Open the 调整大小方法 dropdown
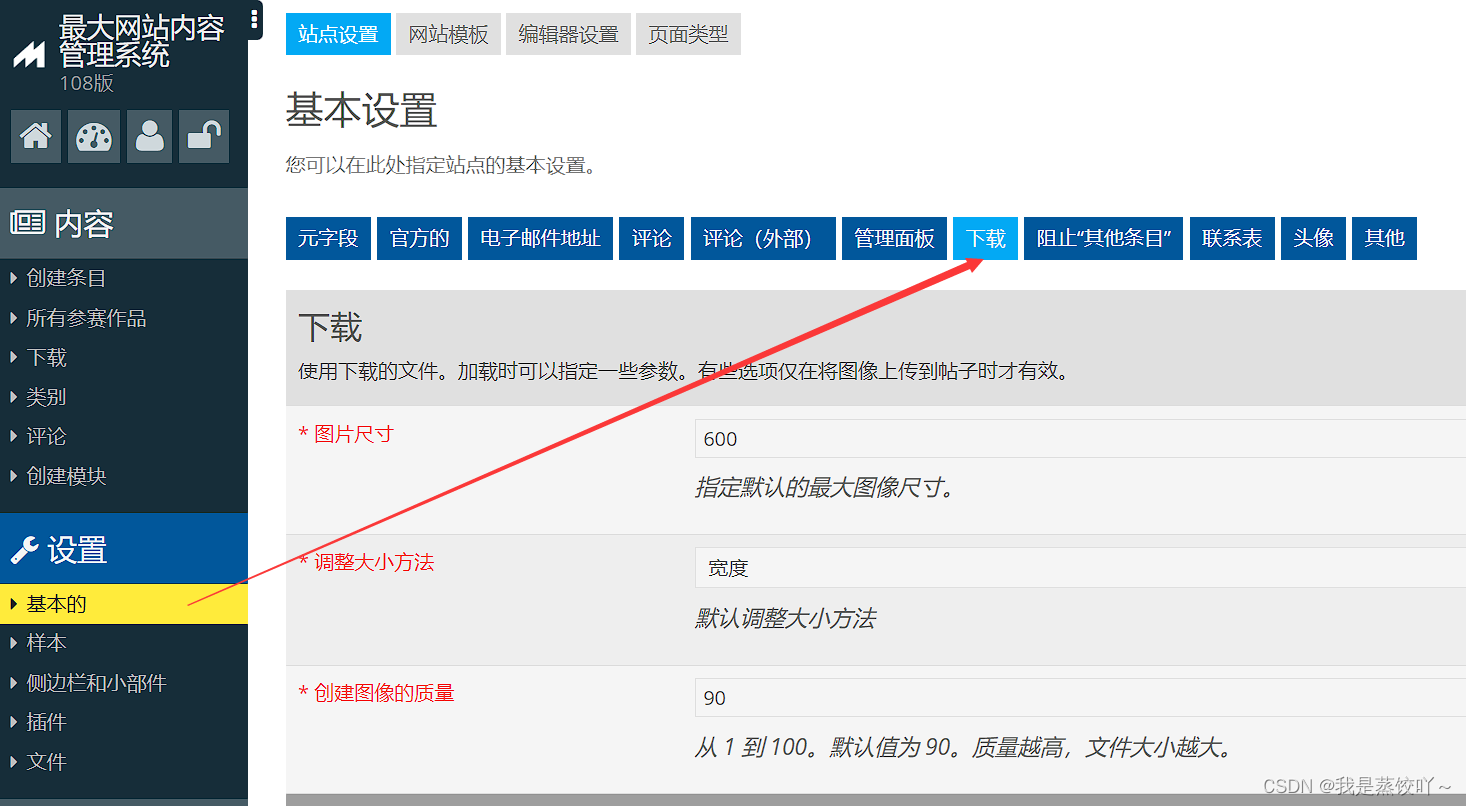 coord(1080,568)
